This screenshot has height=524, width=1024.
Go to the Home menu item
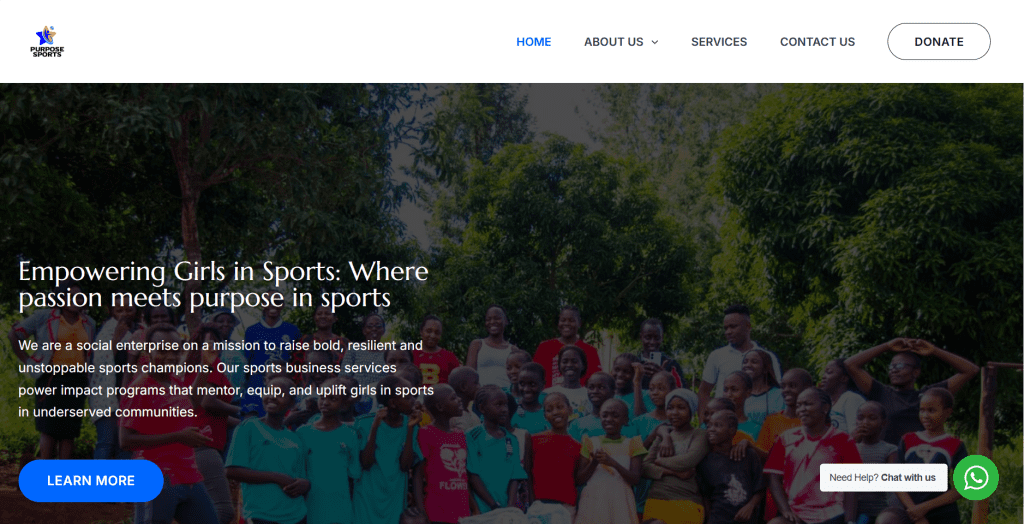tap(534, 42)
